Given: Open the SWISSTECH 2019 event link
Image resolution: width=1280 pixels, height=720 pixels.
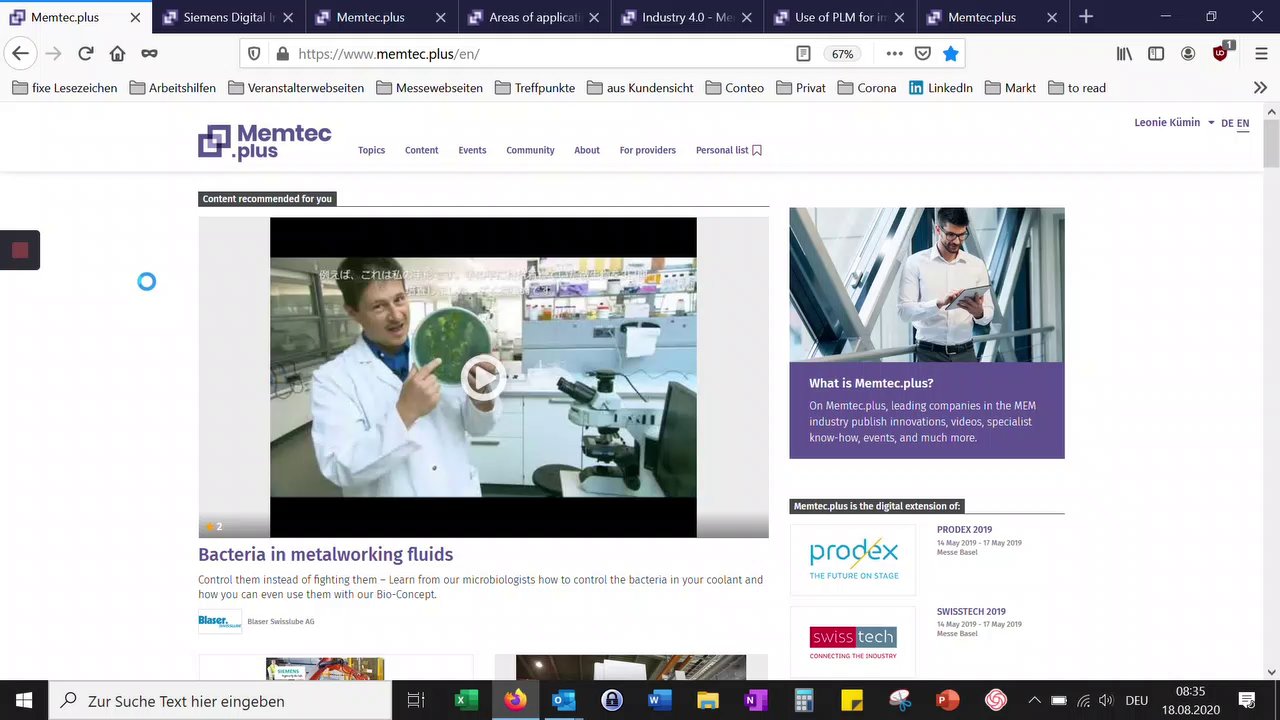Looking at the screenshot, I should pyautogui.click(x=971, y=612).
